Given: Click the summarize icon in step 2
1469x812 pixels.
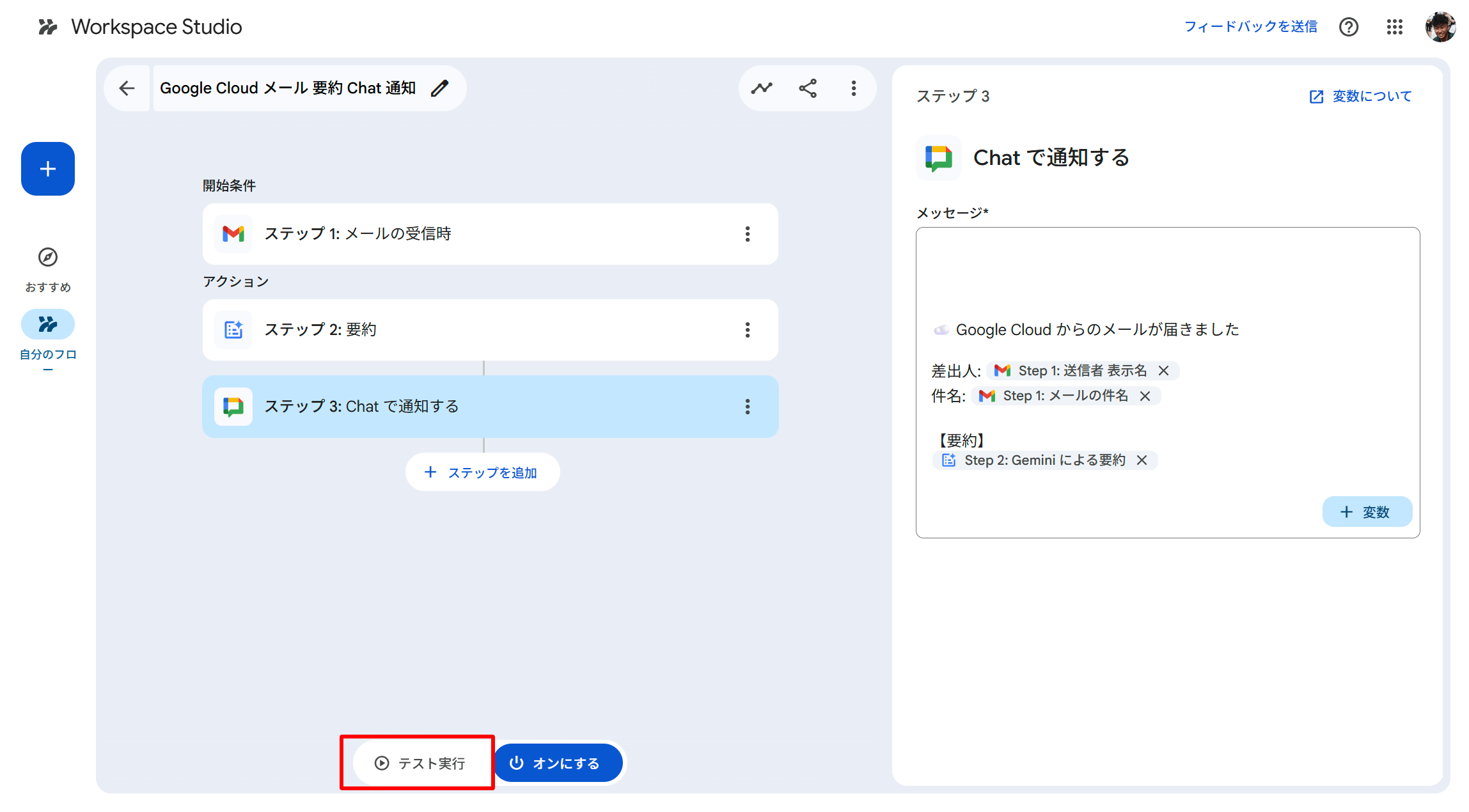Looking at the screenshot, I should (233, 330).
